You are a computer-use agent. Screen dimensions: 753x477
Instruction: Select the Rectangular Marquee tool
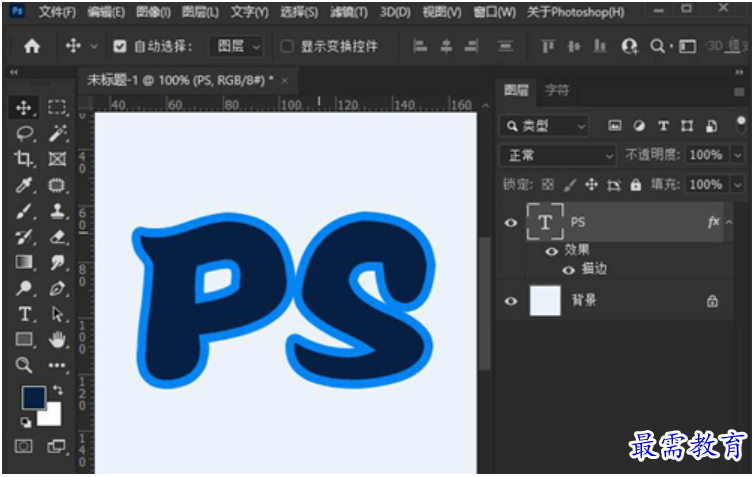coord(57,107)
